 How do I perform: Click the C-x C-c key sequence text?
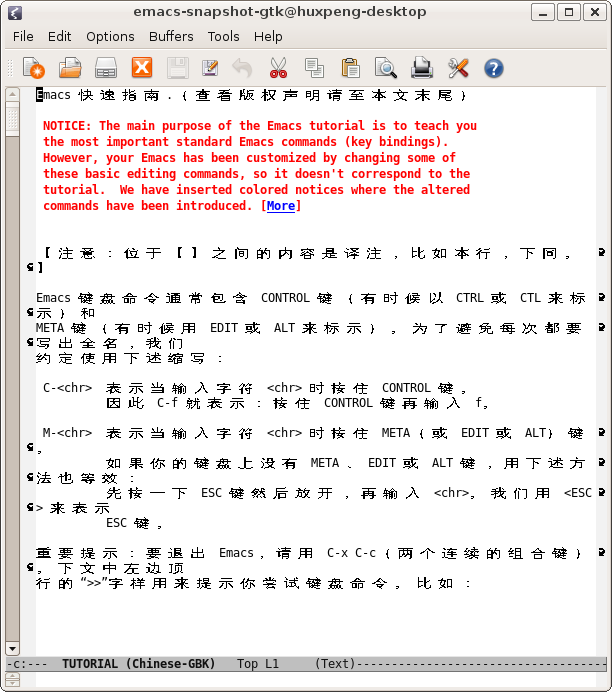(x=351, y=553)
